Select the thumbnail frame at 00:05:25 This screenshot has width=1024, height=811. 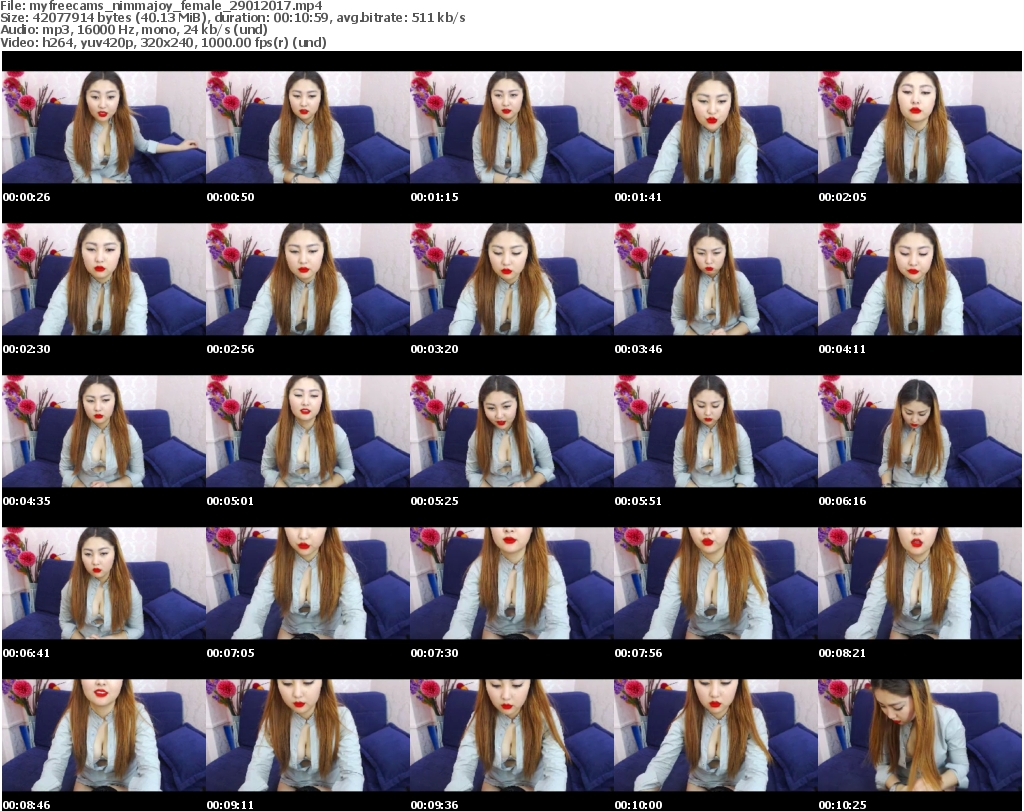[x=511, y=432]
